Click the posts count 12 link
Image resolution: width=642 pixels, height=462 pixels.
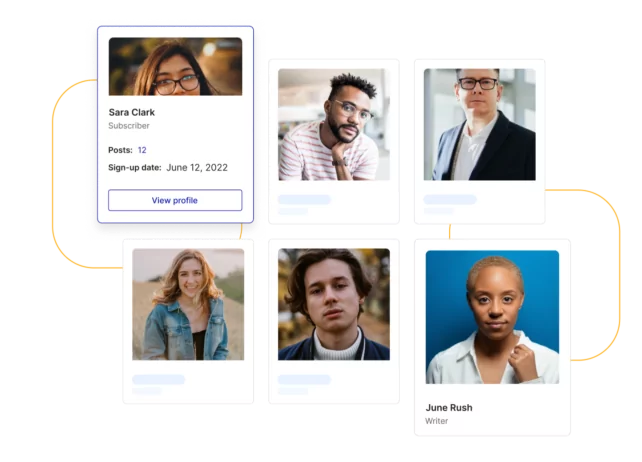coord(142,150)
